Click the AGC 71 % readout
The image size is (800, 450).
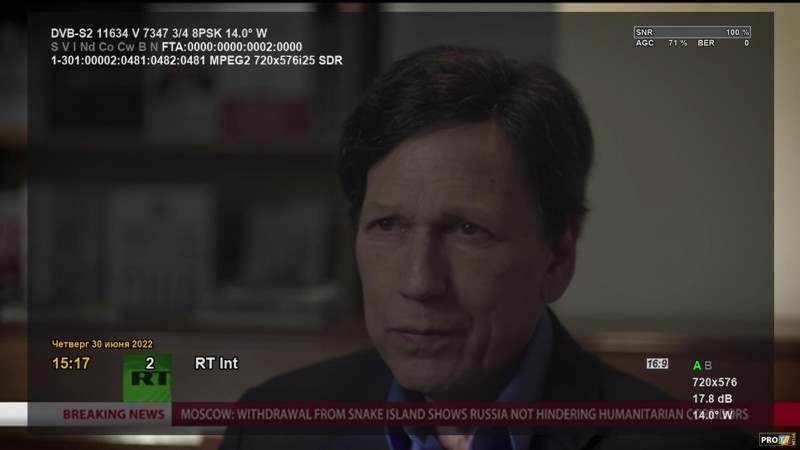(661, 43)
